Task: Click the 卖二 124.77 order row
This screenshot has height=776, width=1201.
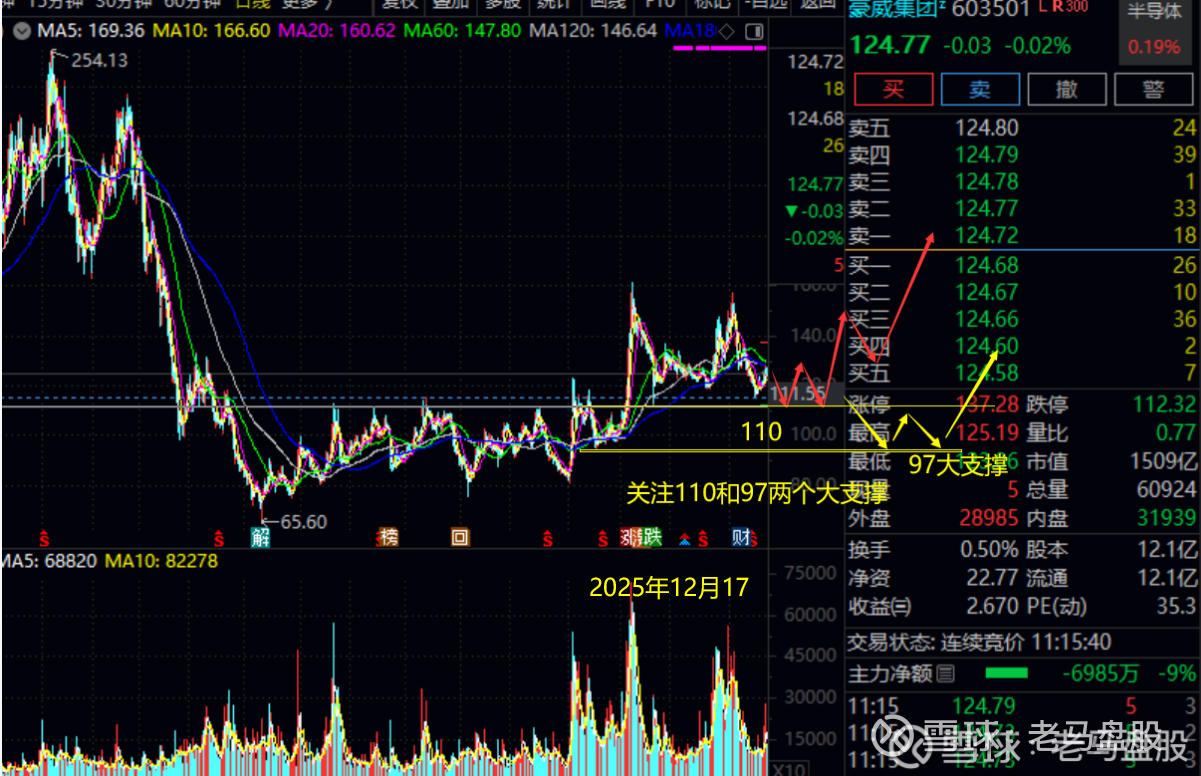Action: 1022,208
